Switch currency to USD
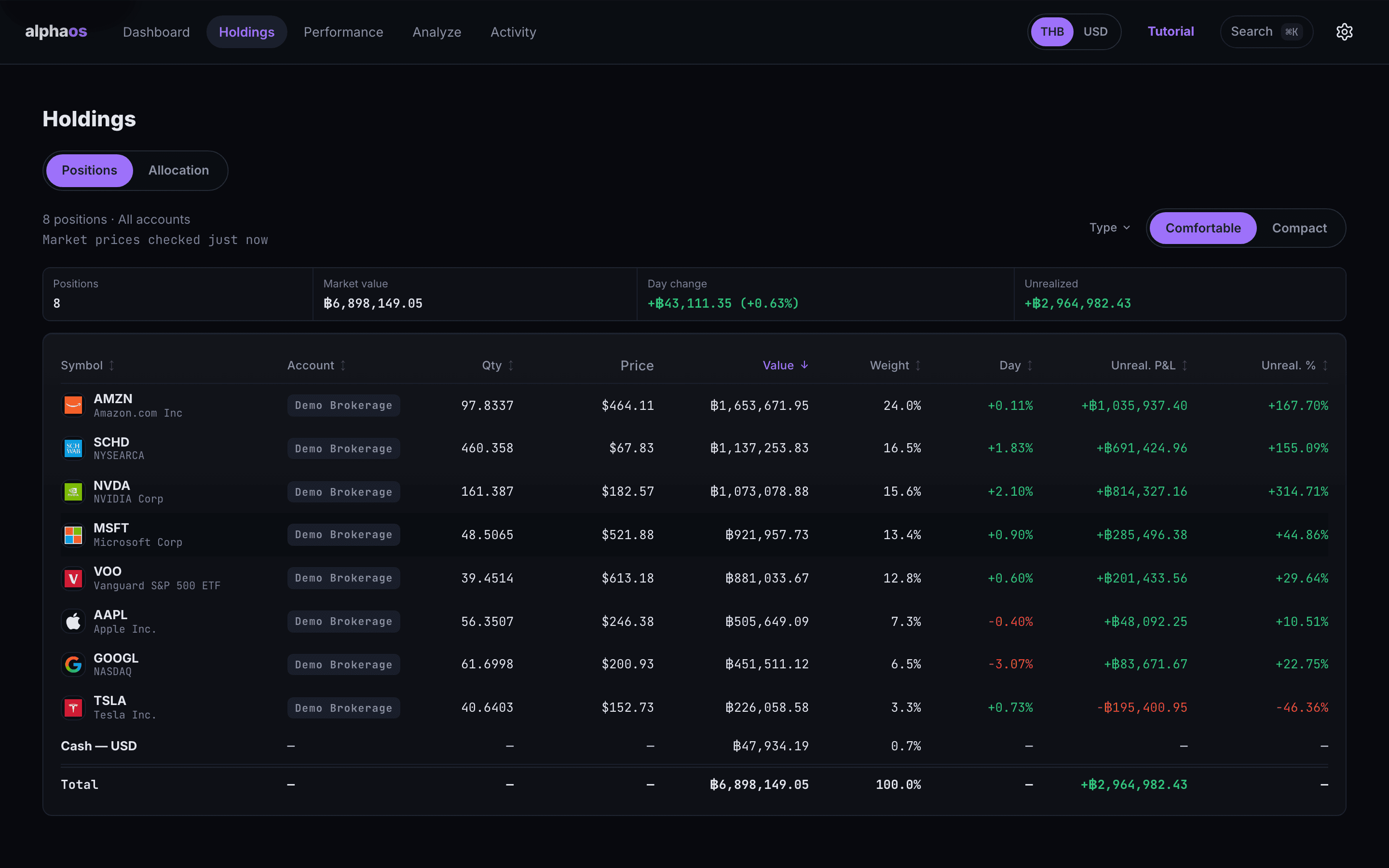The image size is (1389, 868). pyautogui.click(x=1095, y=31)
